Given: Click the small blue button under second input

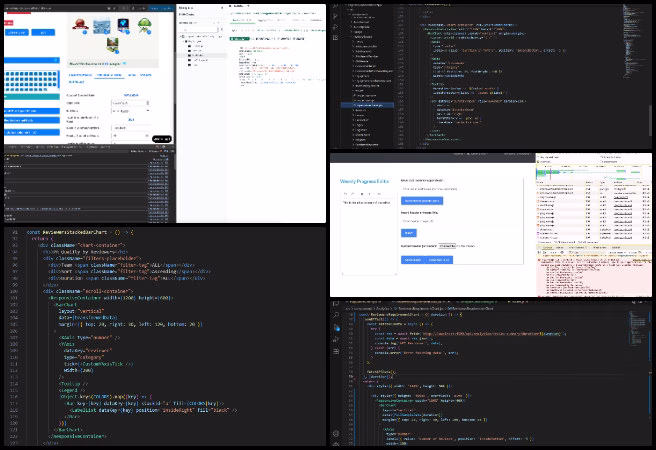Looking at the screenshot, I should pos(409,233).
